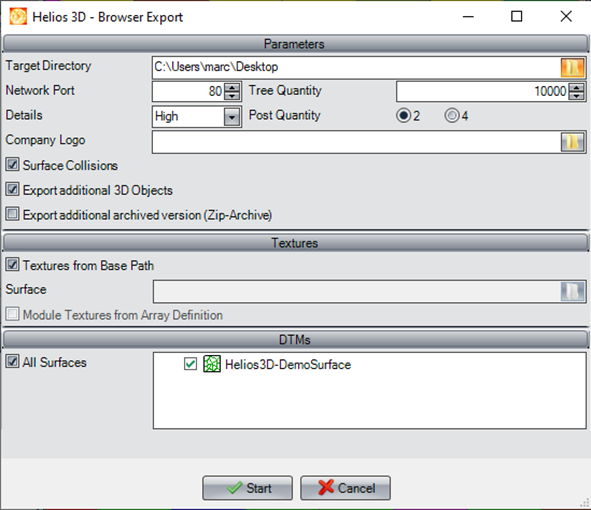Cancel the browser export dialog
The image size is (591, 510).
point(345,488)
